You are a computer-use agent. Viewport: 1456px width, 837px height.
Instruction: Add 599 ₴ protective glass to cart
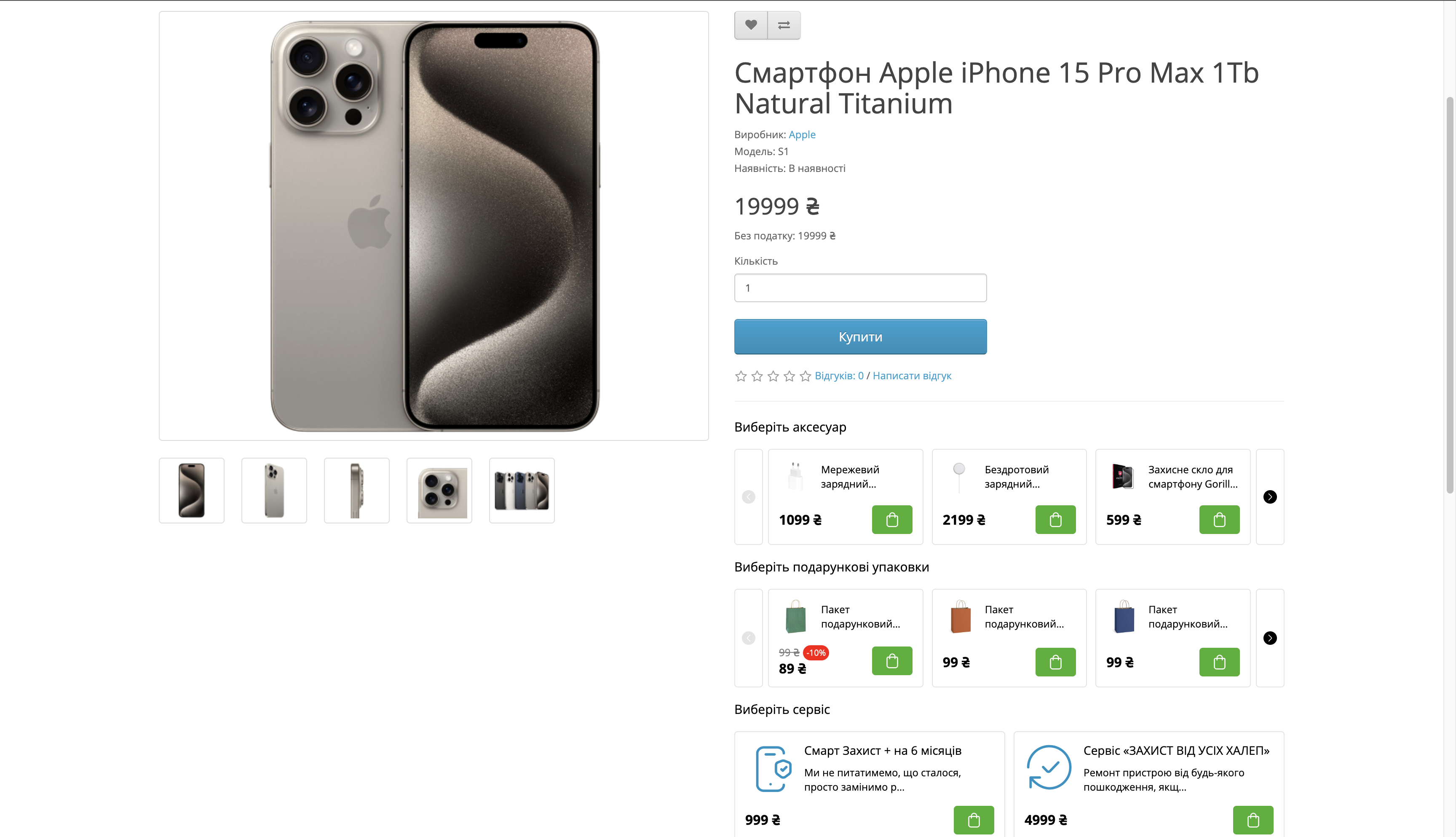[1219, 520]
